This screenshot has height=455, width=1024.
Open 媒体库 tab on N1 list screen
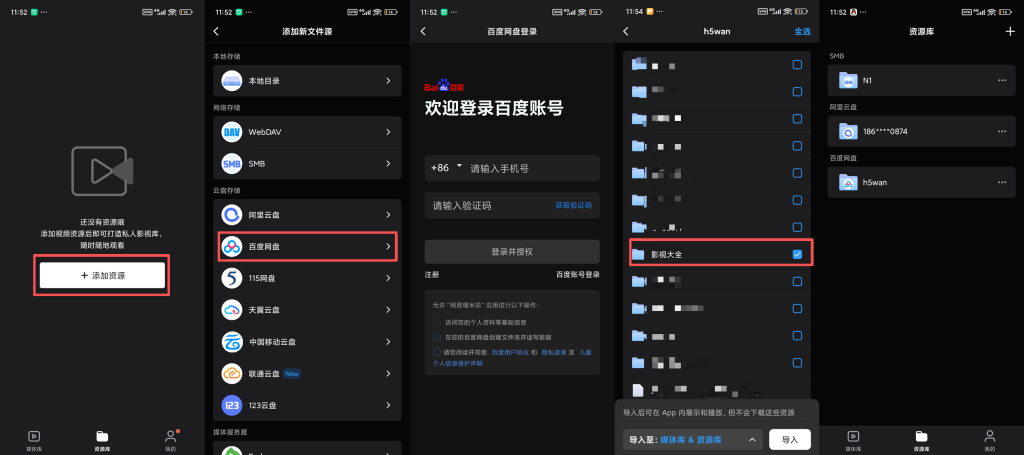coord(853,440)
